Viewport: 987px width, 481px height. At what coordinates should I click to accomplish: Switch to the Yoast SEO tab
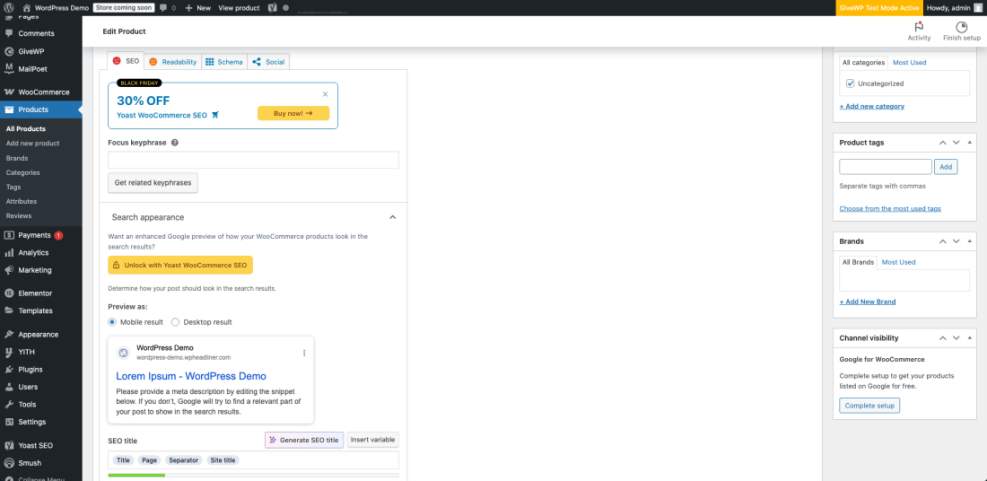[x=126, y=61]
